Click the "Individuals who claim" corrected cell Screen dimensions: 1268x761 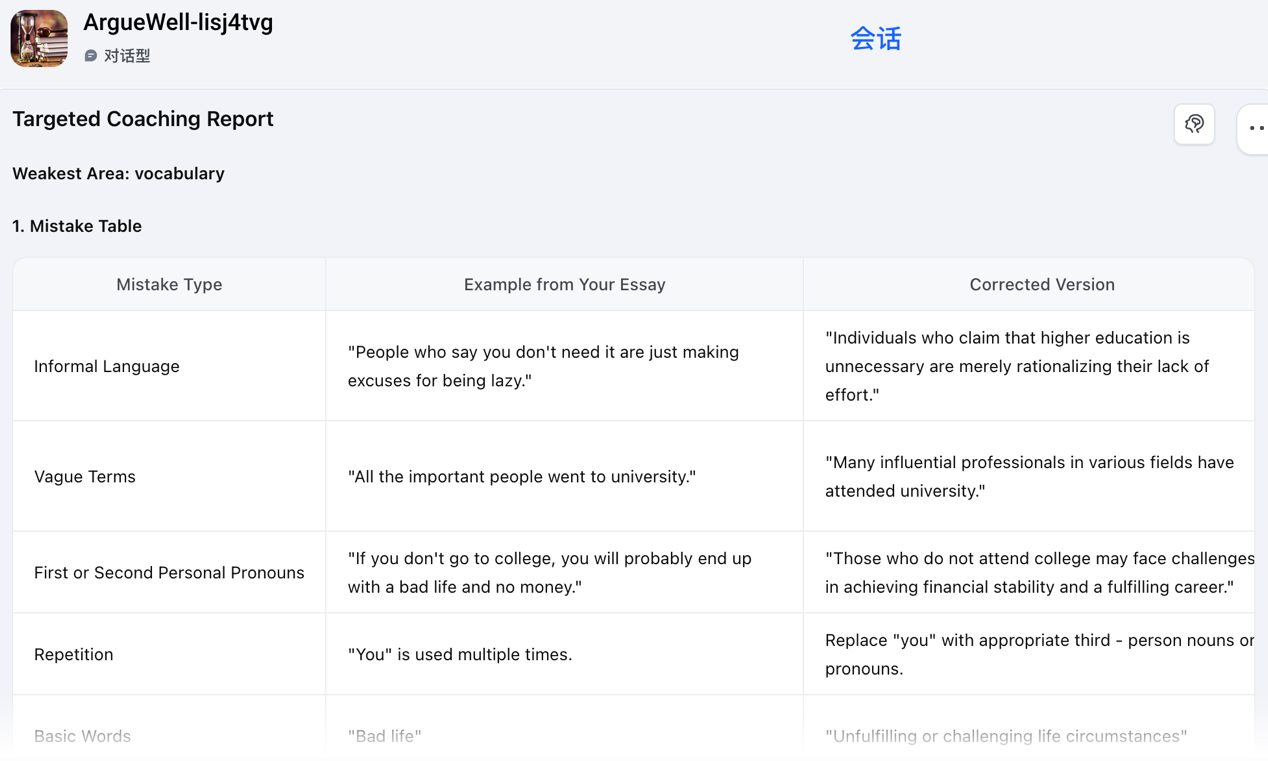[x=1017, y=366]
